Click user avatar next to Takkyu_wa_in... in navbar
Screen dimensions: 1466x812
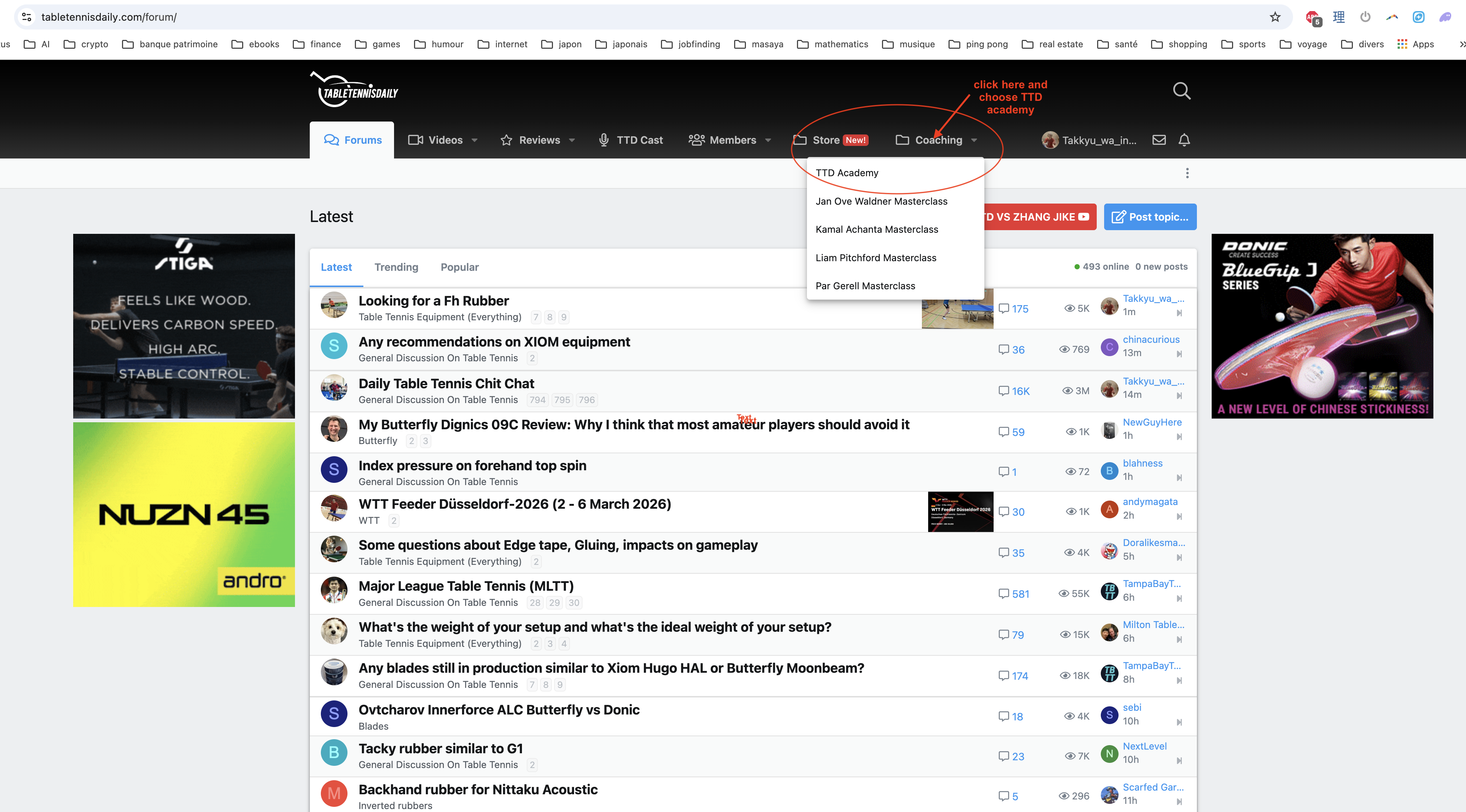point(1050,140)
